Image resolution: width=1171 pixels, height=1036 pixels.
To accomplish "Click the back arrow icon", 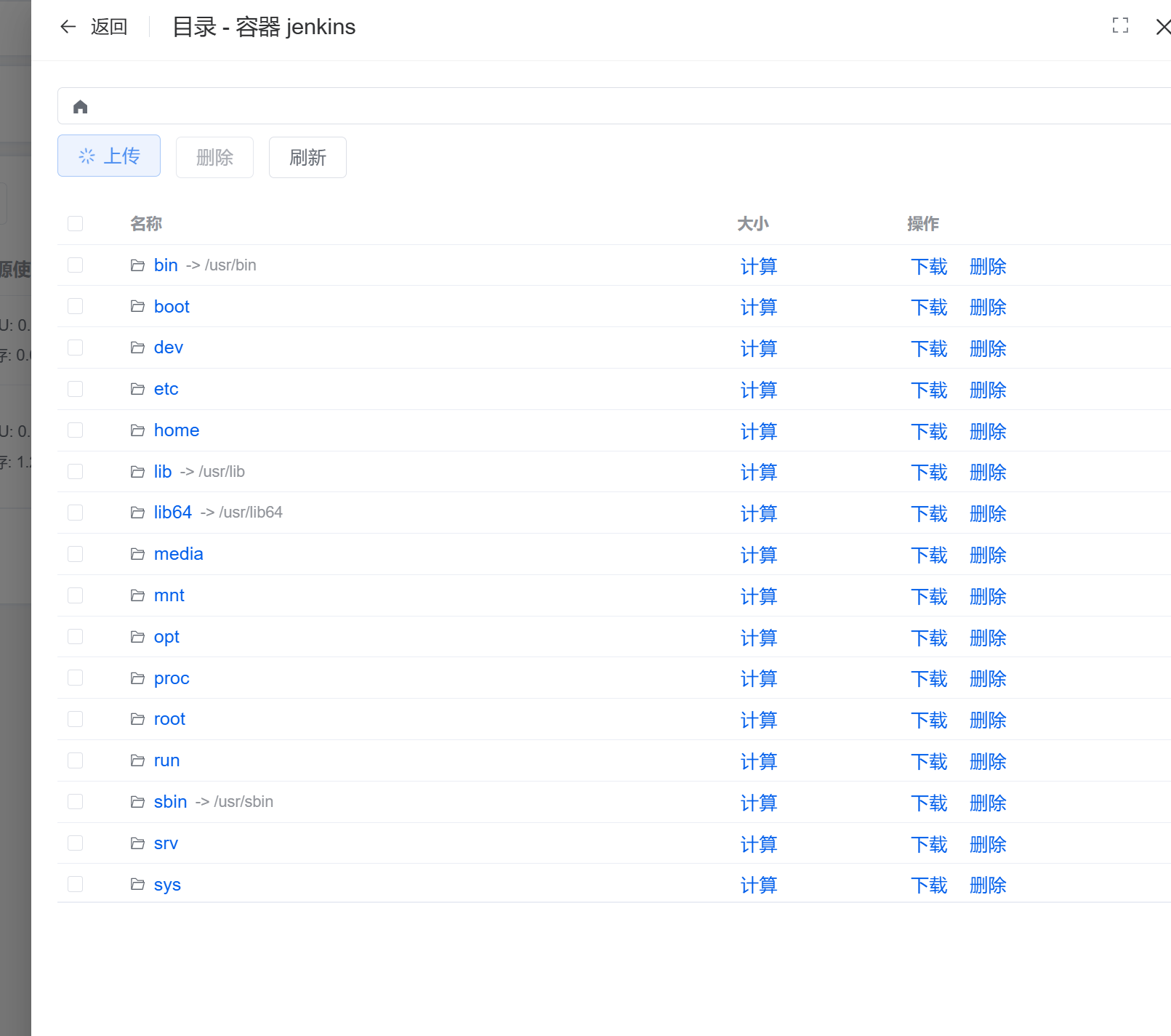I will pos(68,27).
